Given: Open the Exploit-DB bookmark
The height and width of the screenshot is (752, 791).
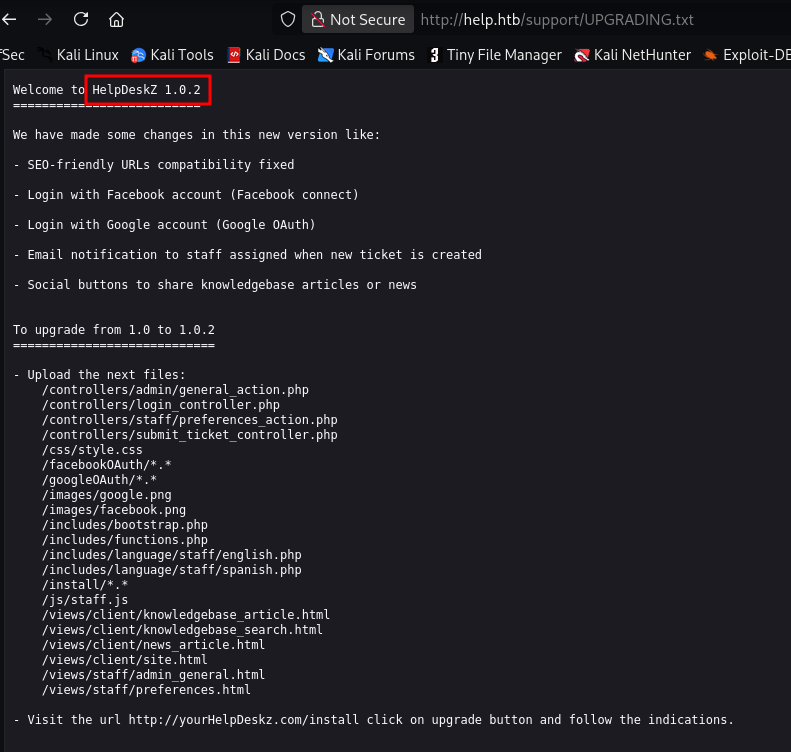Looking at the screenshot, I should point(747,54).
